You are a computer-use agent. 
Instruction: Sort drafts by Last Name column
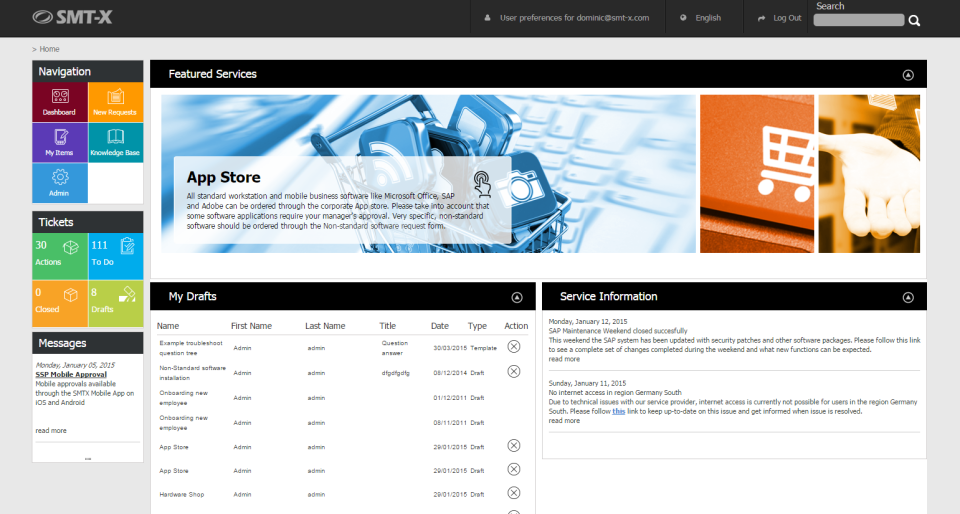325,326
